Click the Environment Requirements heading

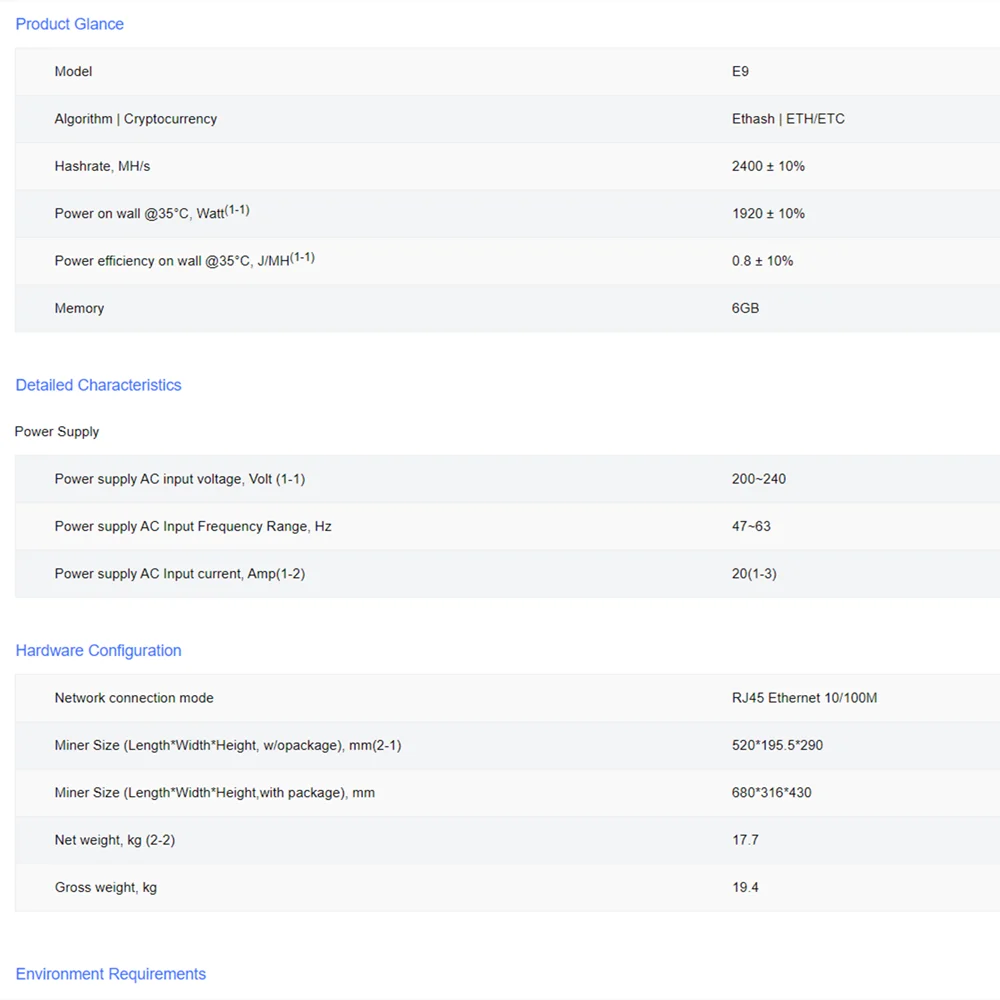[110, 974]
